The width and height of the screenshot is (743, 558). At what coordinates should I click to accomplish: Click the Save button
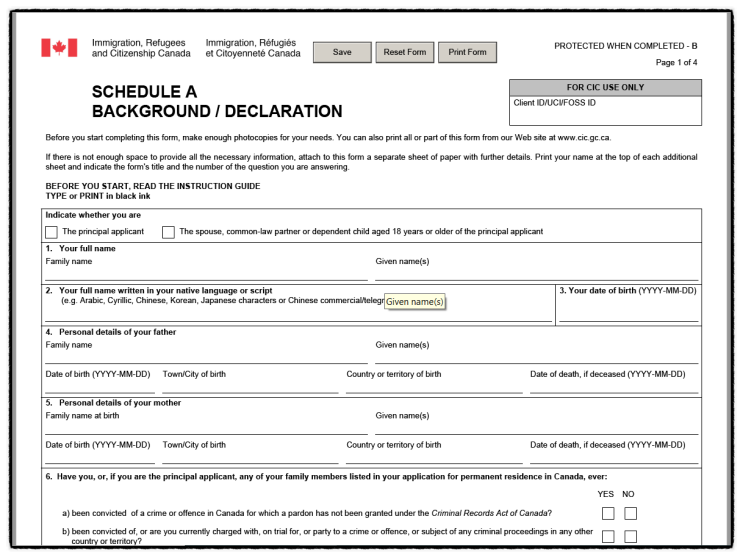click(x=342, y=52)
